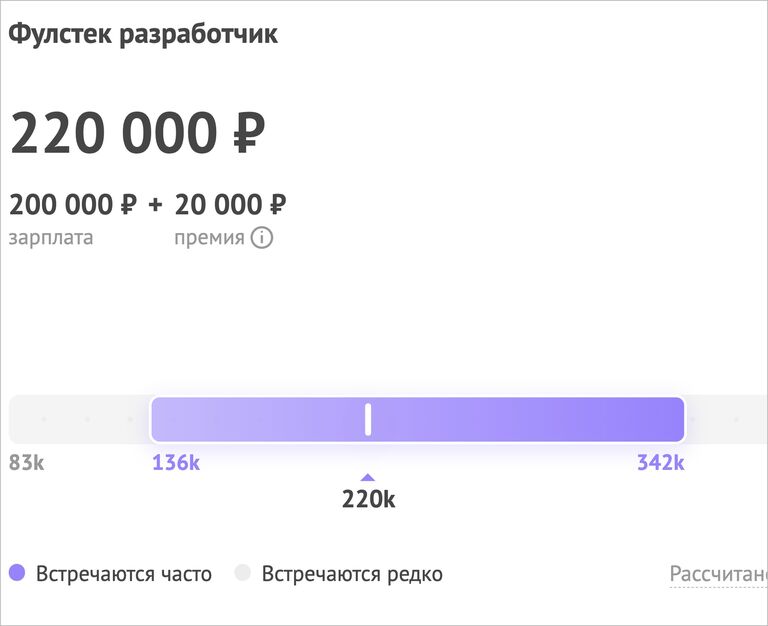
Task: Click the gray rare-range section left of bar
Action: [x=79, y=419]
